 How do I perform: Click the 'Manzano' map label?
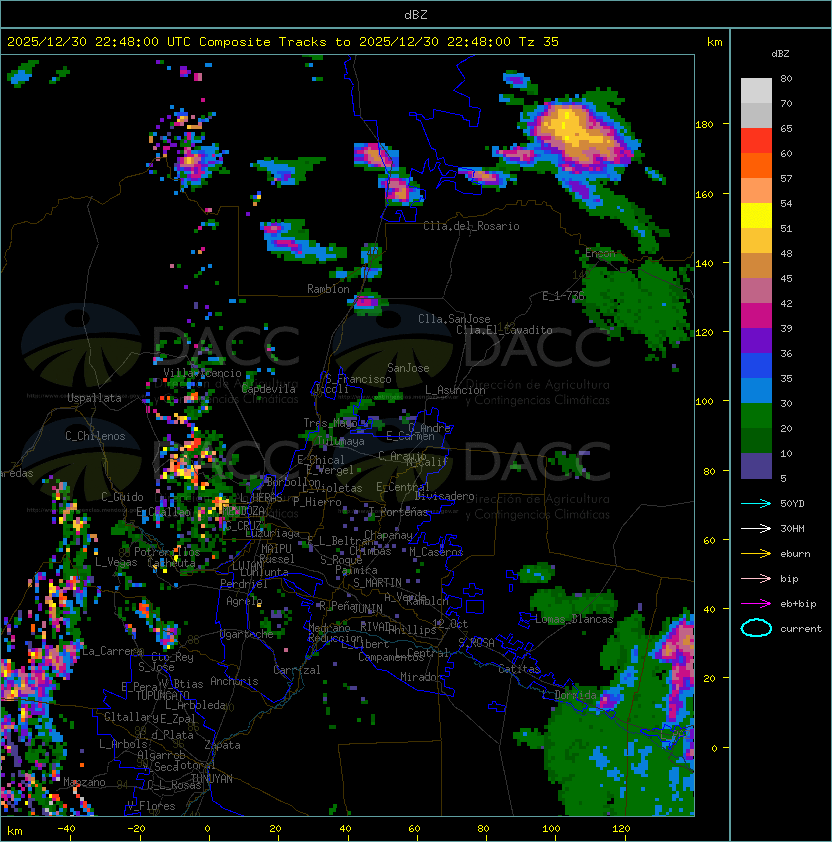click(x=84, y=782)
